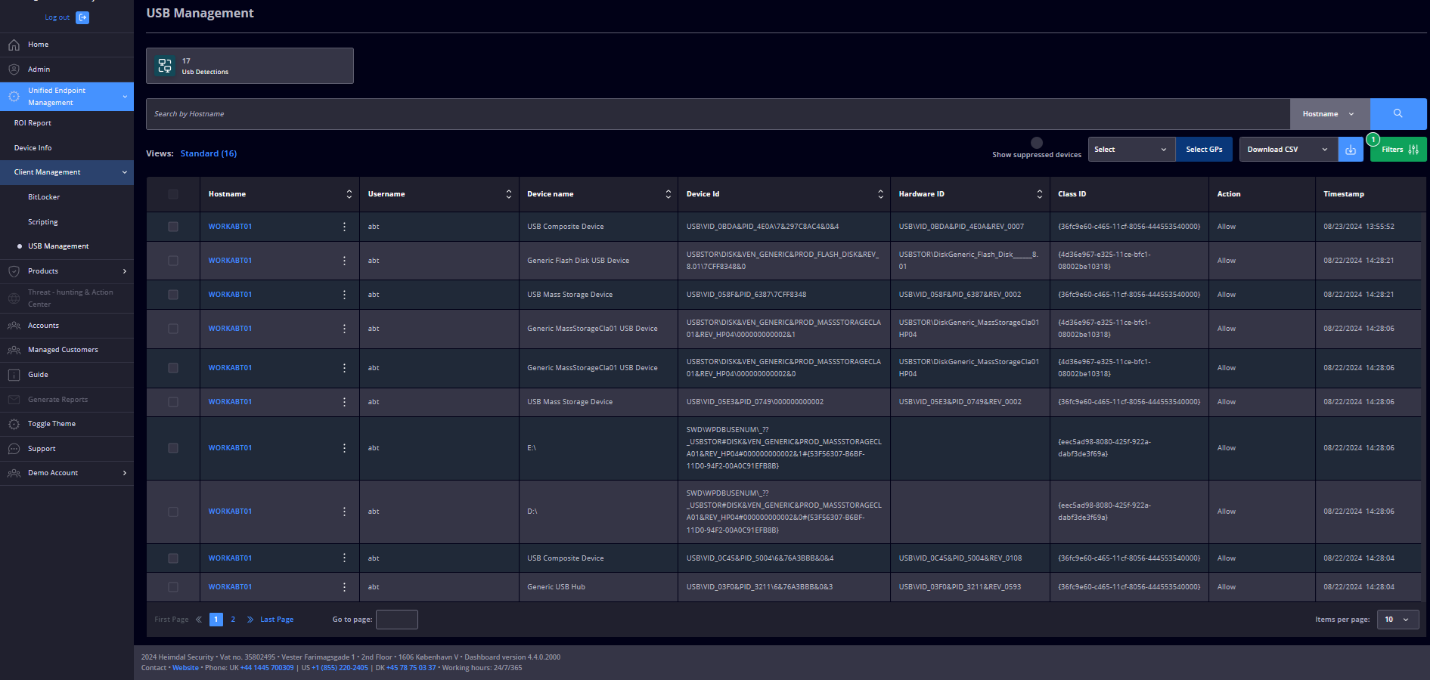Screen dimensions: 1430x680
Task: Open BitLocker in the sidebar
Action: 44,197
